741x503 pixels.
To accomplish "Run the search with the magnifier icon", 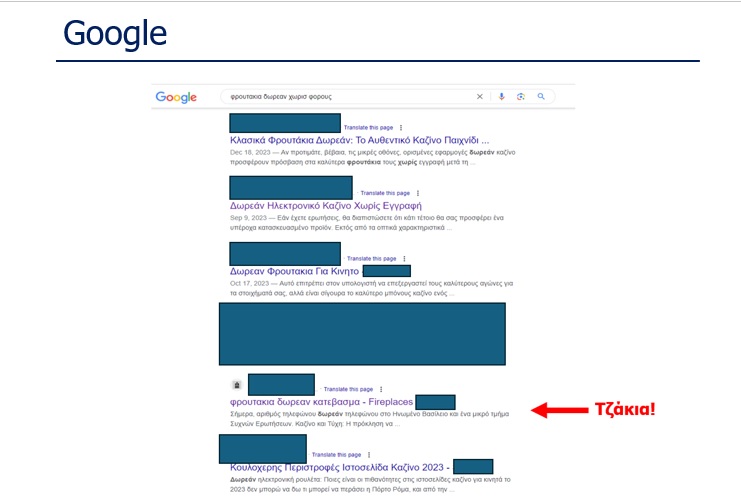I will [x=541, y=96].
